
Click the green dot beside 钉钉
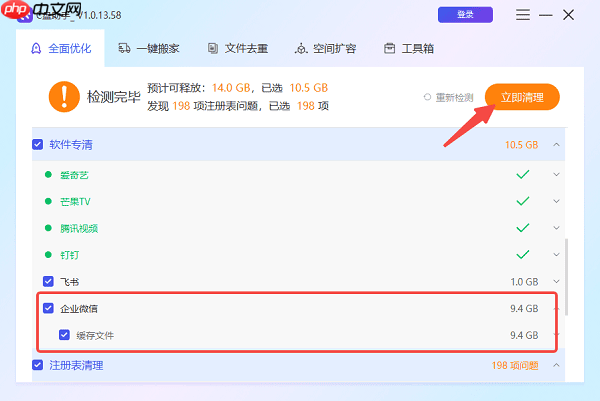48,255
